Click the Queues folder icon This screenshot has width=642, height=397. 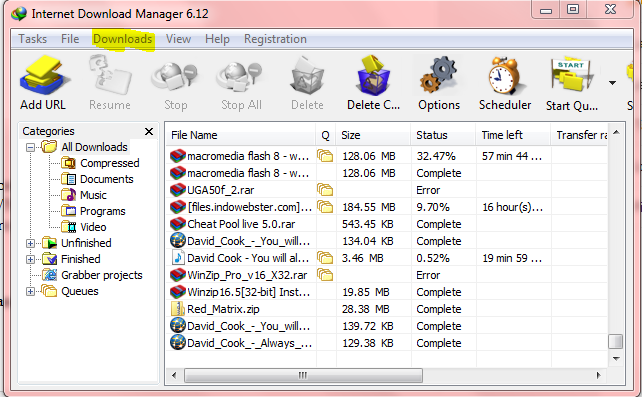click(50, 291)
